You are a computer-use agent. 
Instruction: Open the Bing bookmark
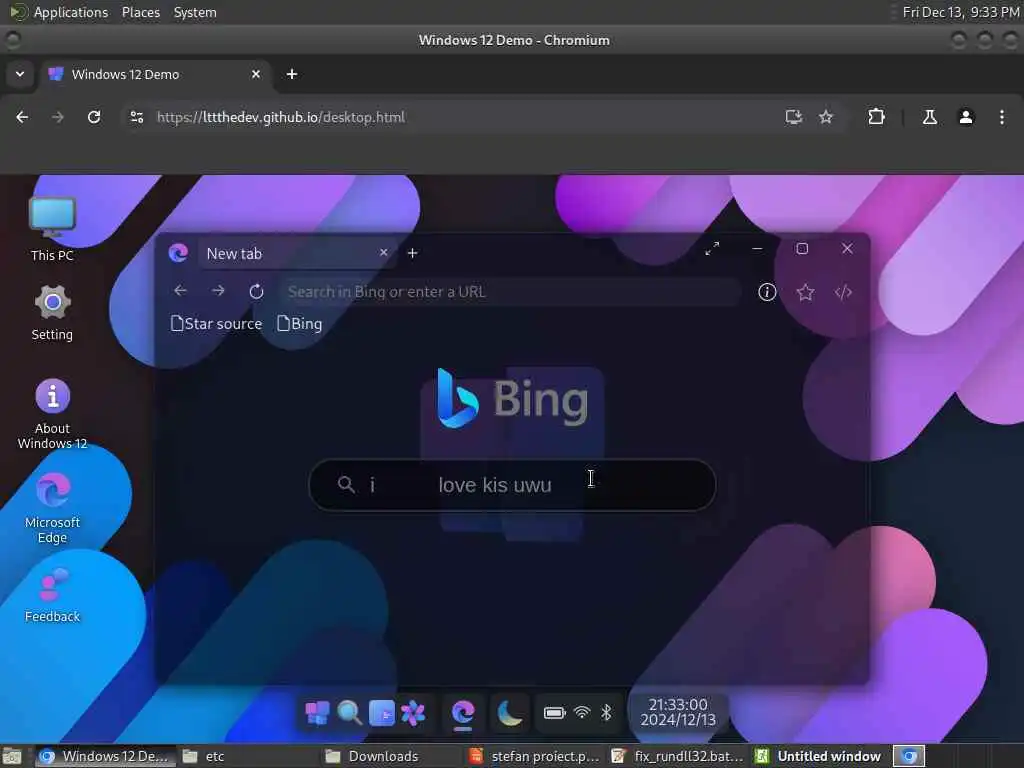[x=300, y=324]
